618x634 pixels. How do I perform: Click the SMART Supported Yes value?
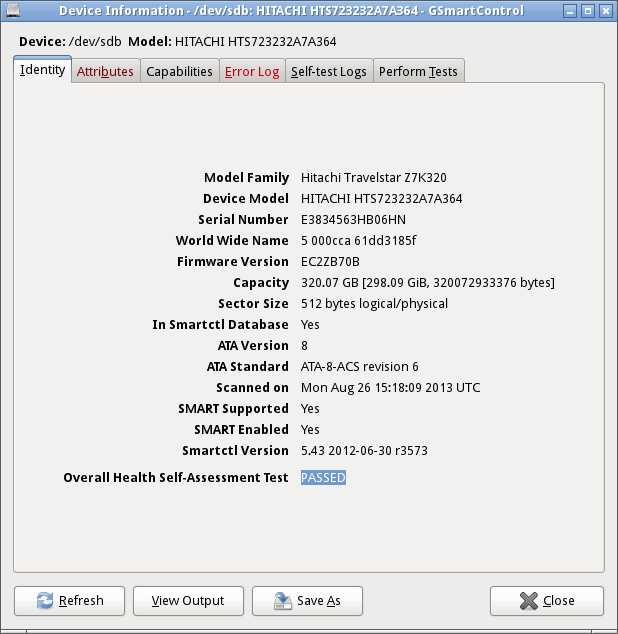310,409
